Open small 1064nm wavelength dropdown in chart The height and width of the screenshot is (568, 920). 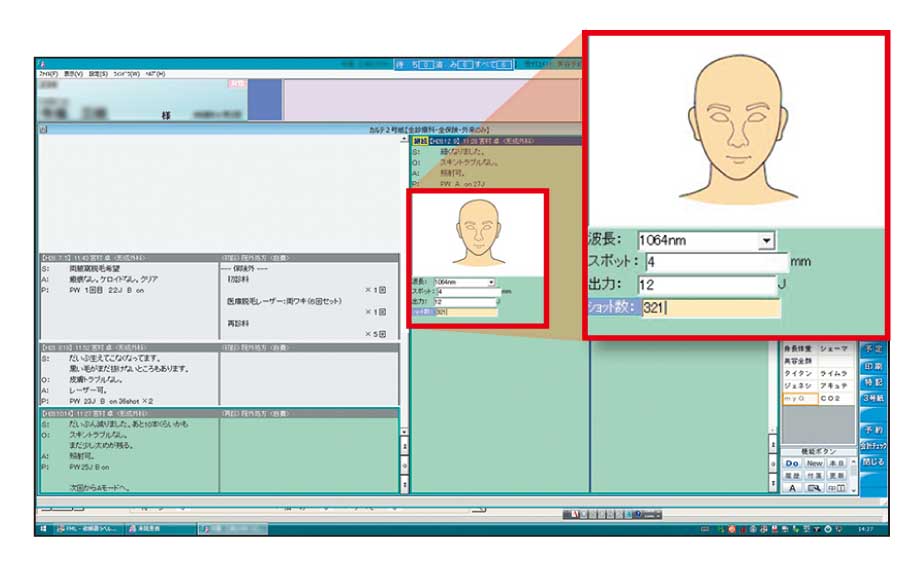(x=491, y=282)
